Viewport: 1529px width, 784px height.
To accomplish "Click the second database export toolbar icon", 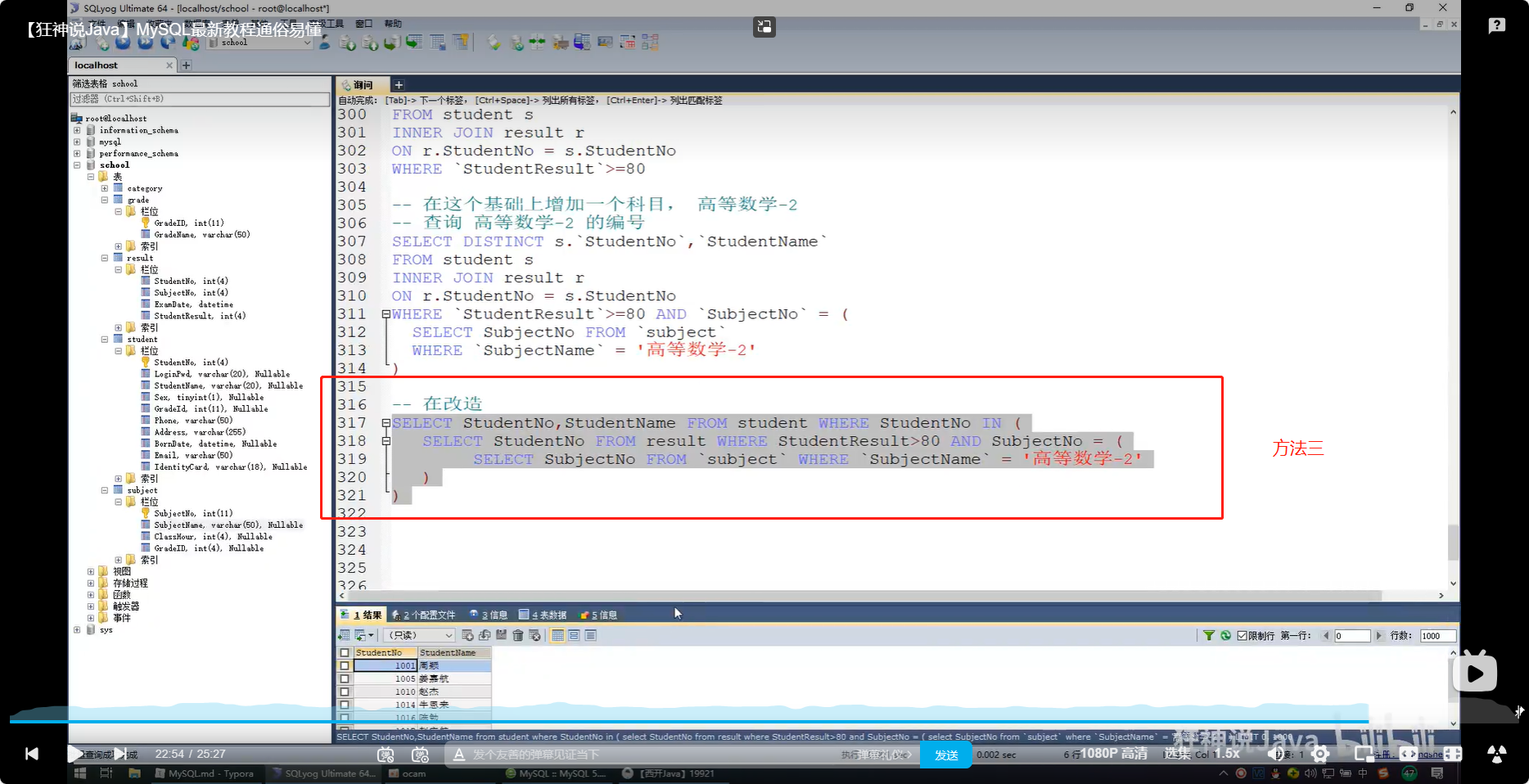I will [370, 43].
